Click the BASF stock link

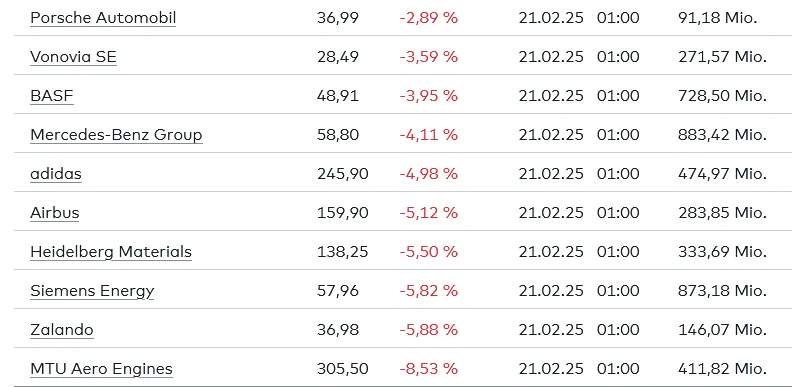click(52, 96)
